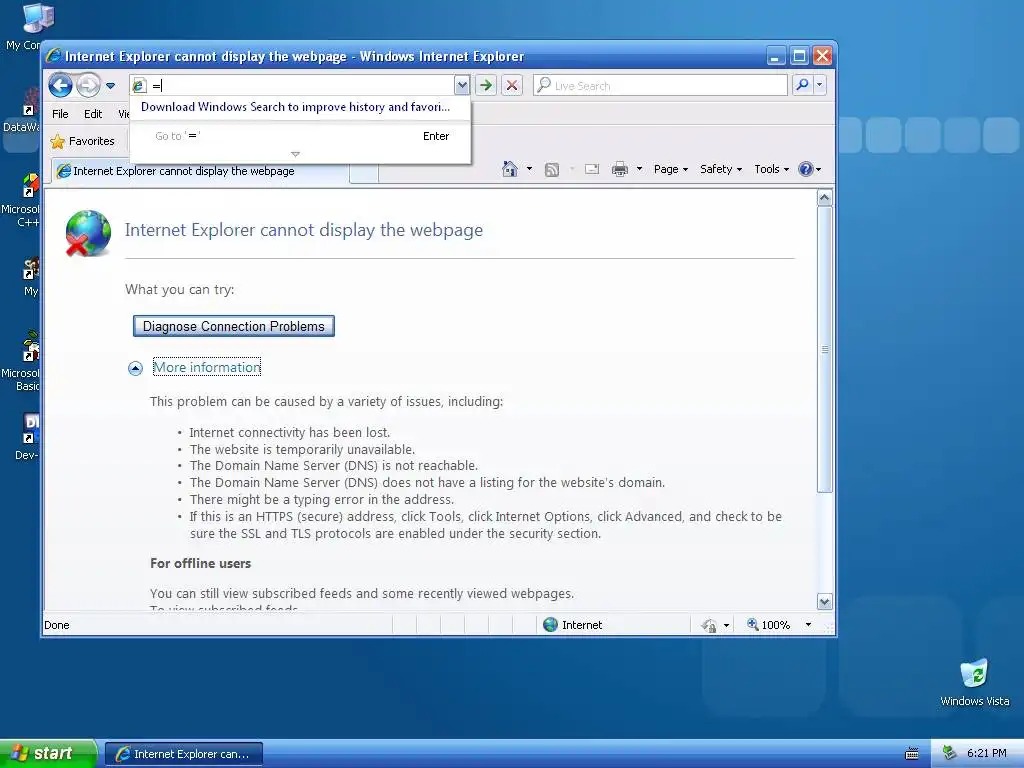Click the Forward navigation arrow

click(88, 86)
